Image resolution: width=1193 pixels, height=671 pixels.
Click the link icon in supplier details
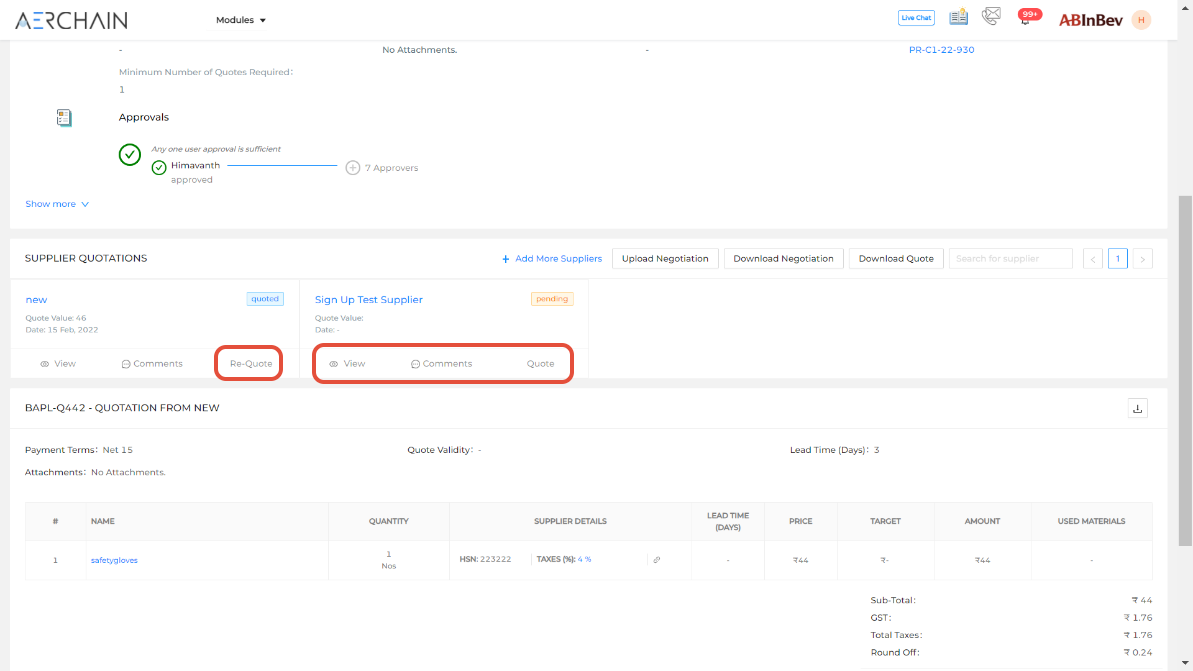point(657,560)
